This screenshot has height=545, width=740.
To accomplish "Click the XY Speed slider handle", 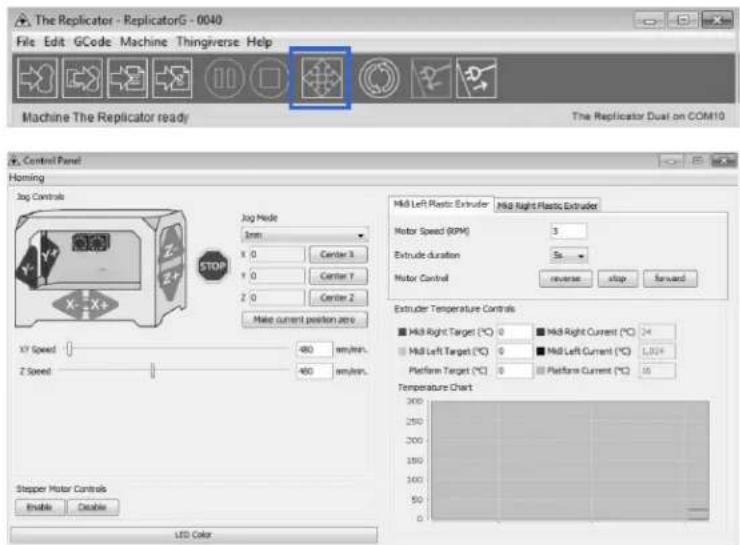I will (69, 349).
